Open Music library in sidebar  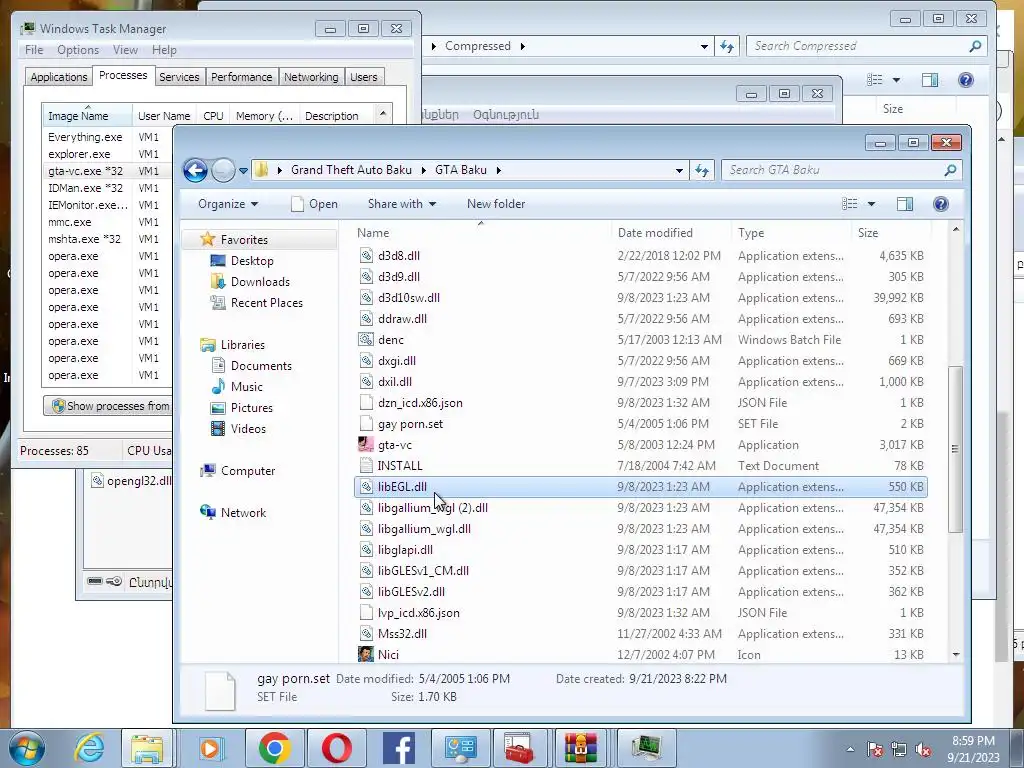(246, 387)
